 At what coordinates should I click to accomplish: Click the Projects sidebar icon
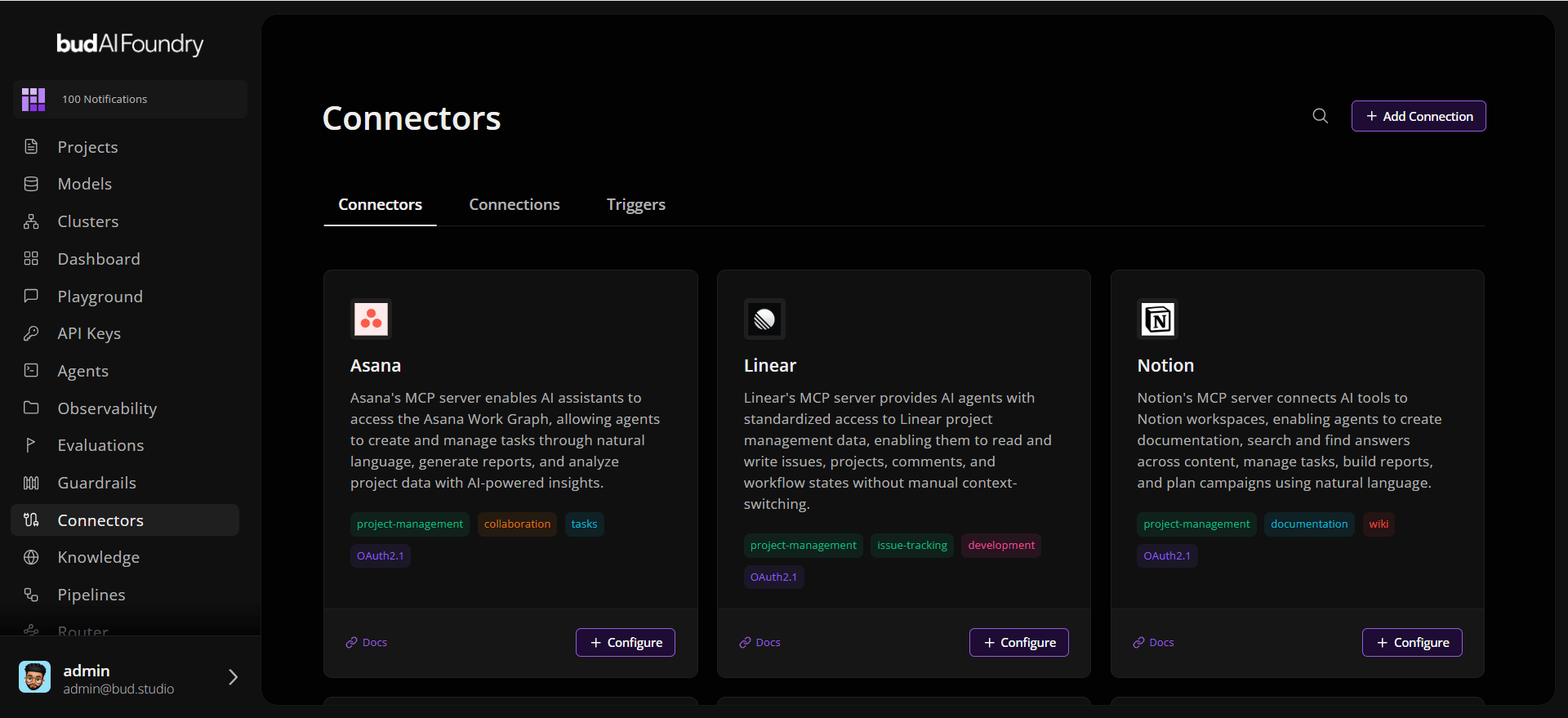tap(31, 147)
